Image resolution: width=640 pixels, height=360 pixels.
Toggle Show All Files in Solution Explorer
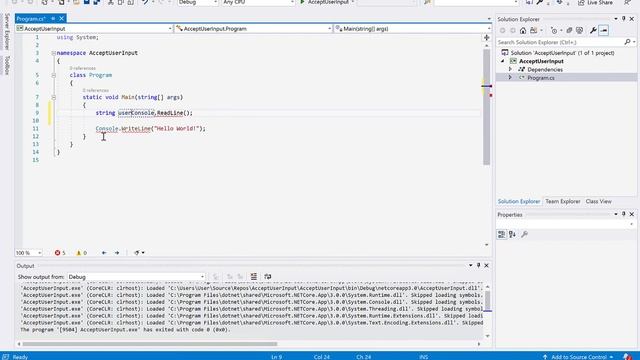tap(579, 31)
